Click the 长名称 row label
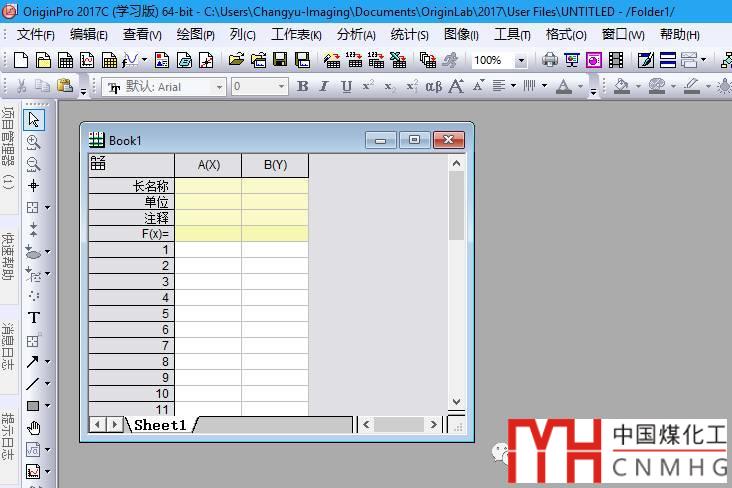Screen dimensions: 732x488 pos(131,186)
